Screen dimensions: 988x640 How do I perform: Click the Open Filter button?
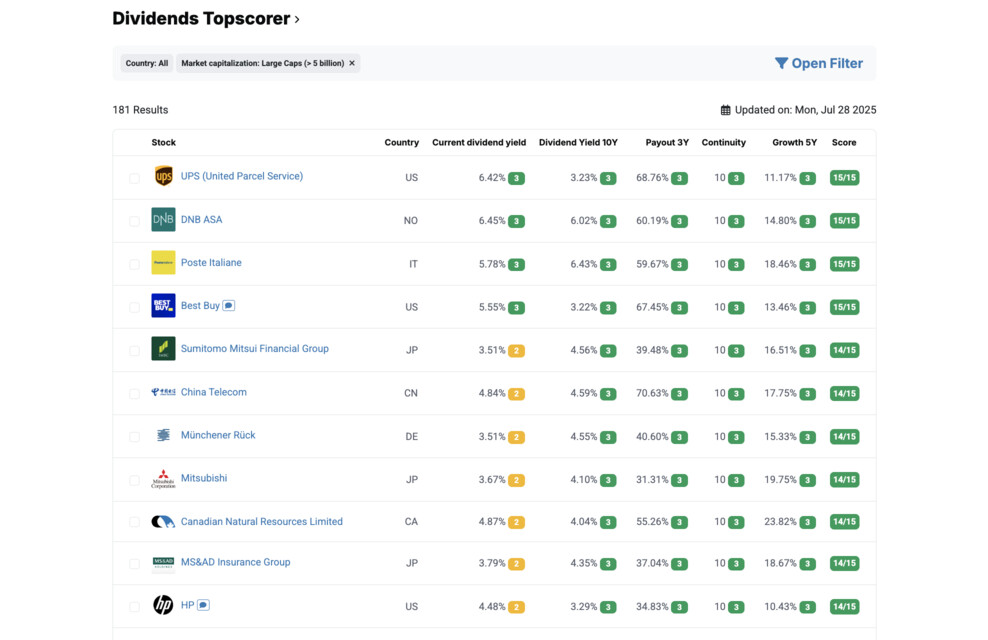coord(818,62)
